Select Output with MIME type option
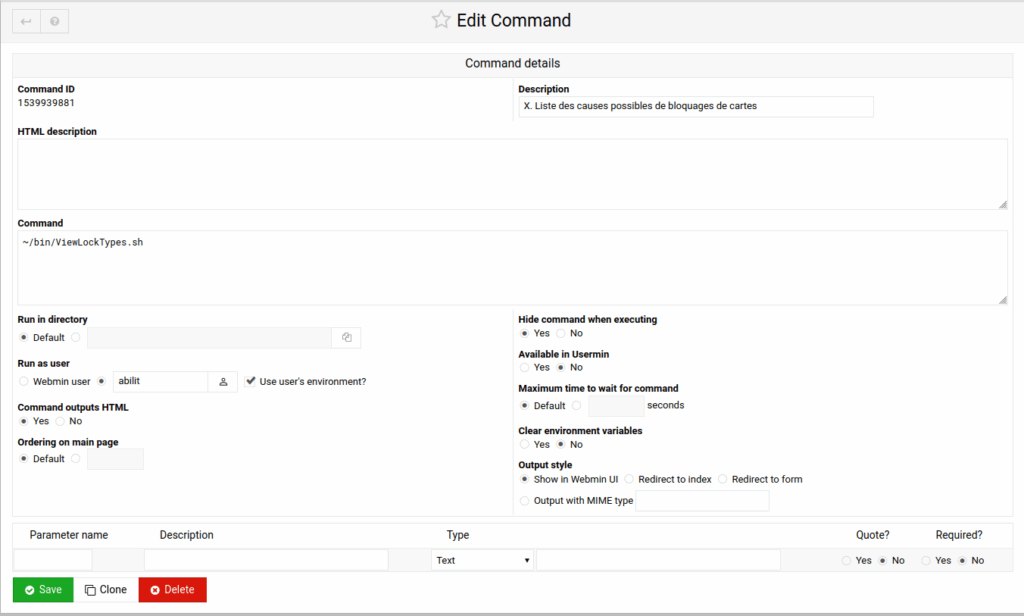The width and height of the screenshot is (1024, 616). (x=524, y=501)
